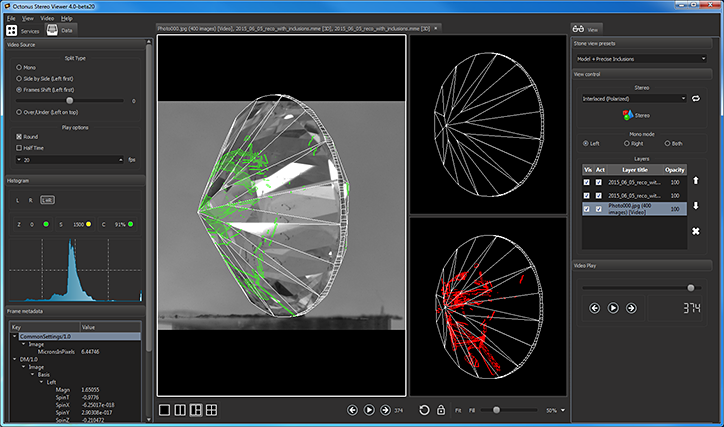The height and width of the screenshot is (427, 724).
Task: Enable the Half Time checkbox
Action: point(19,148)
